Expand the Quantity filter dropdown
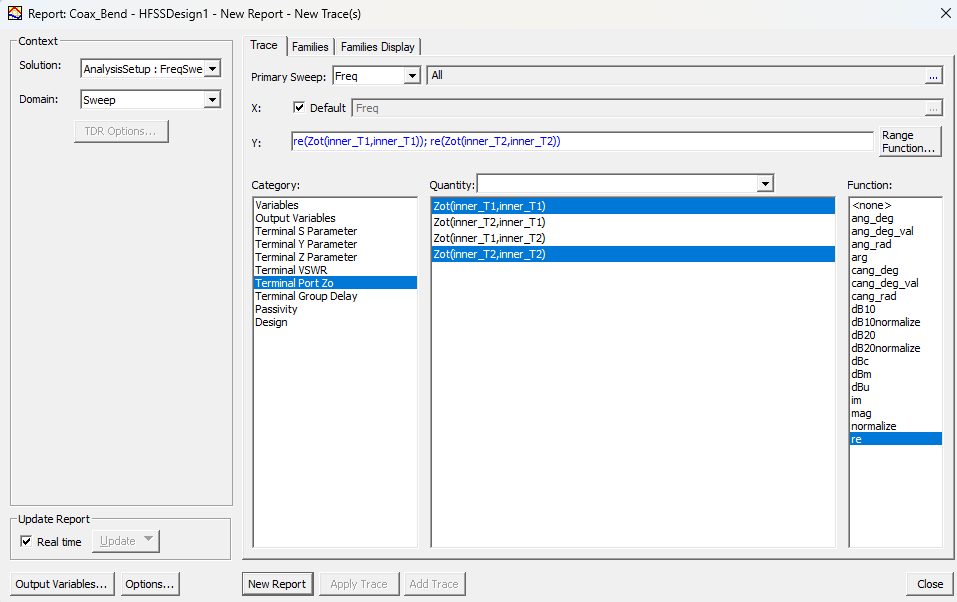The image size is (957, 602). 765,184
